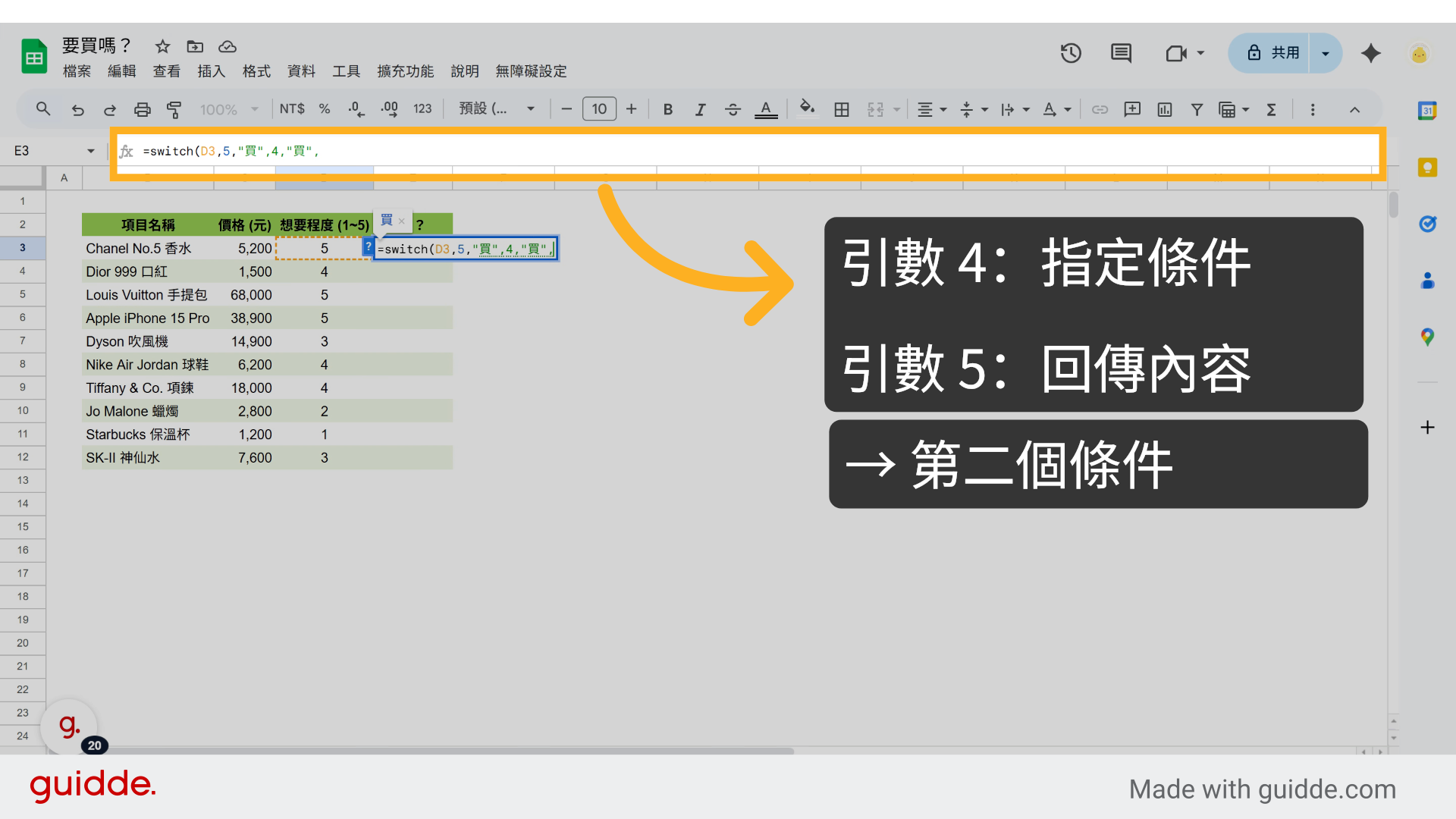This screenshot has width=1456, height=819.
Task: Open Google Keep side panel
Action: (1427, 168)
